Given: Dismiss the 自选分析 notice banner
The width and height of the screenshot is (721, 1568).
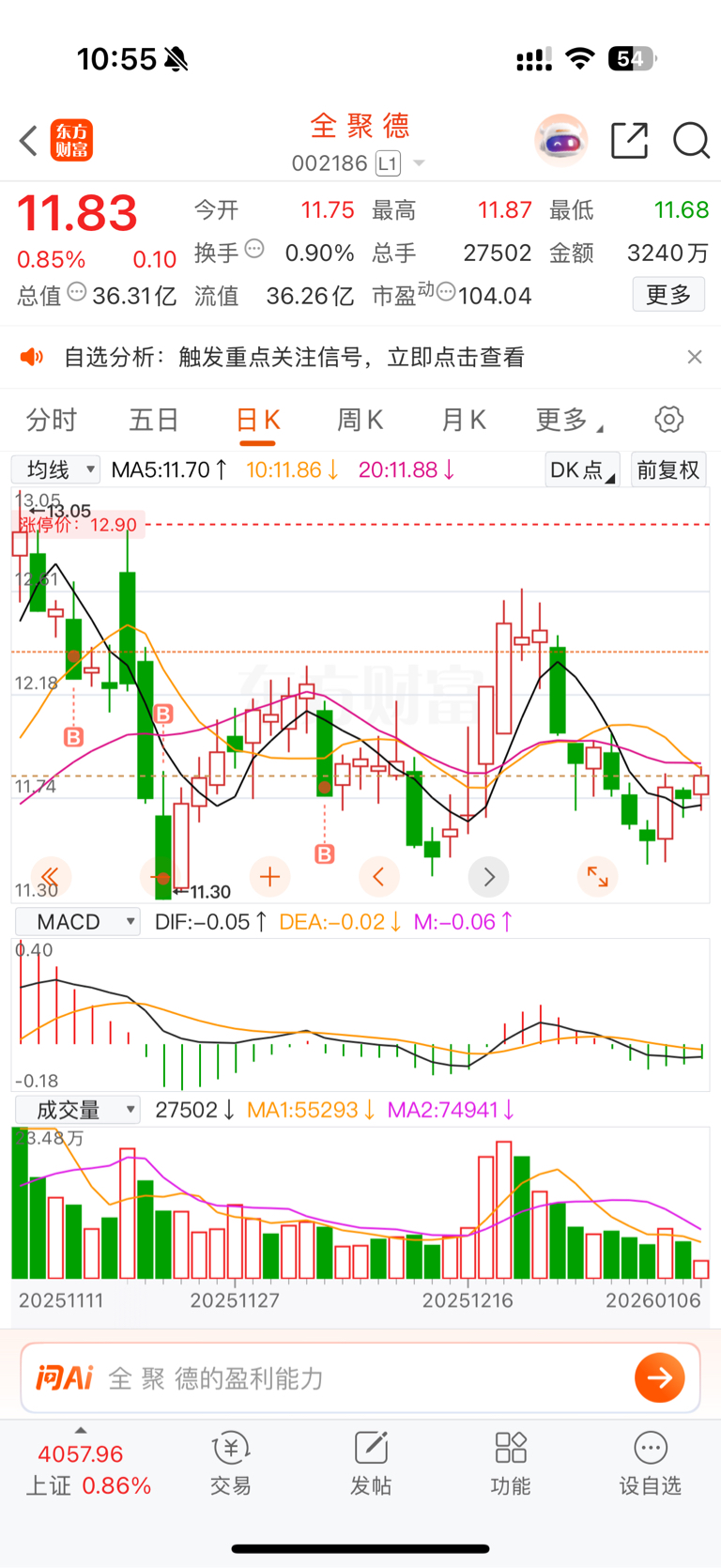Looking at the screenshot, I should click(695, 357).
